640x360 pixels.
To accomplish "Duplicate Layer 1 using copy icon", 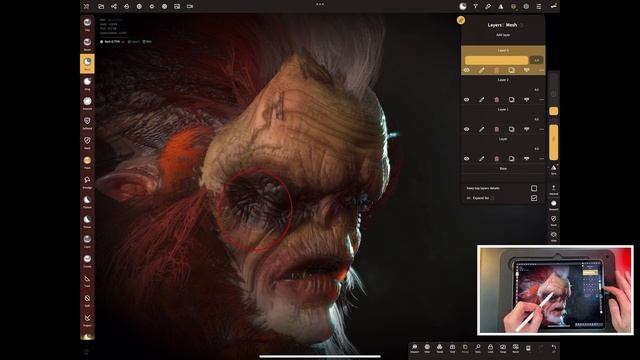I will point(511,129).
